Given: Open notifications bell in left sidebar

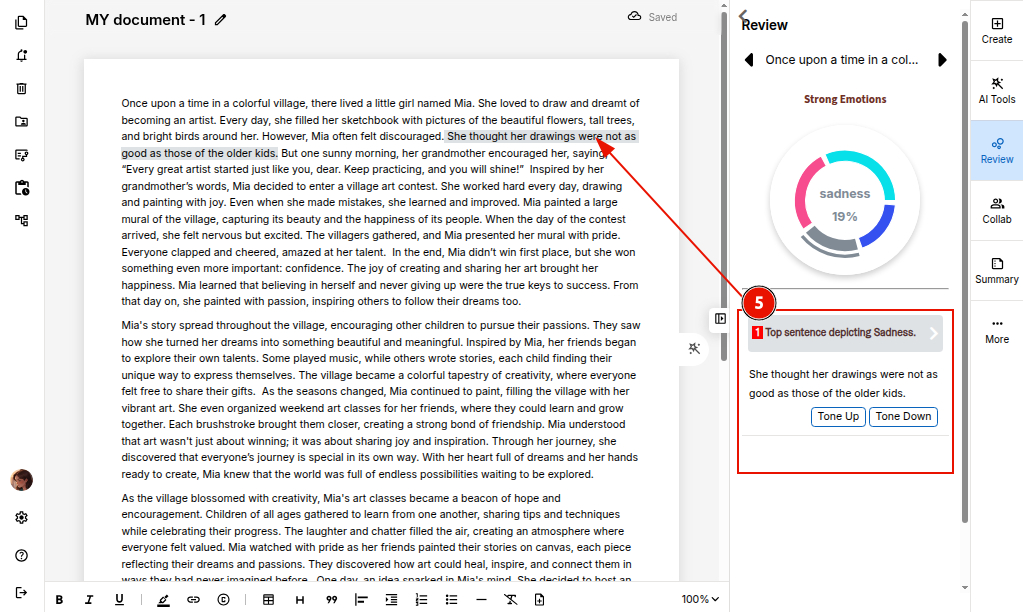Looking at the screenshot, I should point(22,55).
